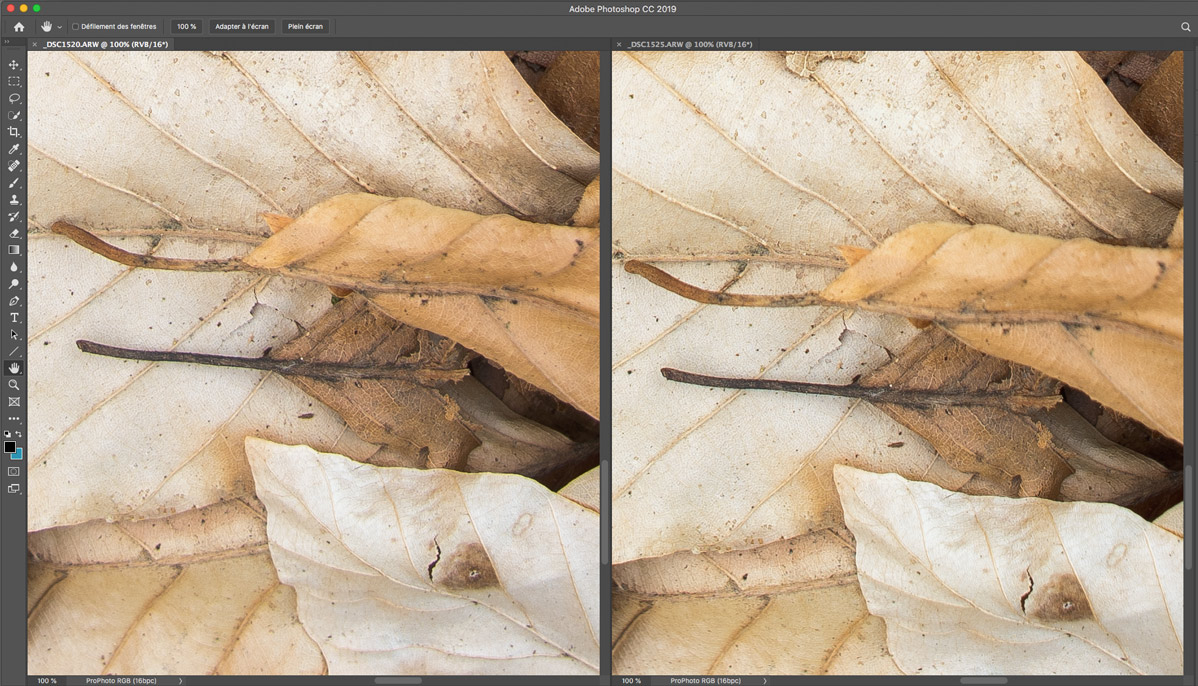Viewport: 1198px width, 686px height.
Task: Expand left document status bar info arrow
Action: [180, 681]
